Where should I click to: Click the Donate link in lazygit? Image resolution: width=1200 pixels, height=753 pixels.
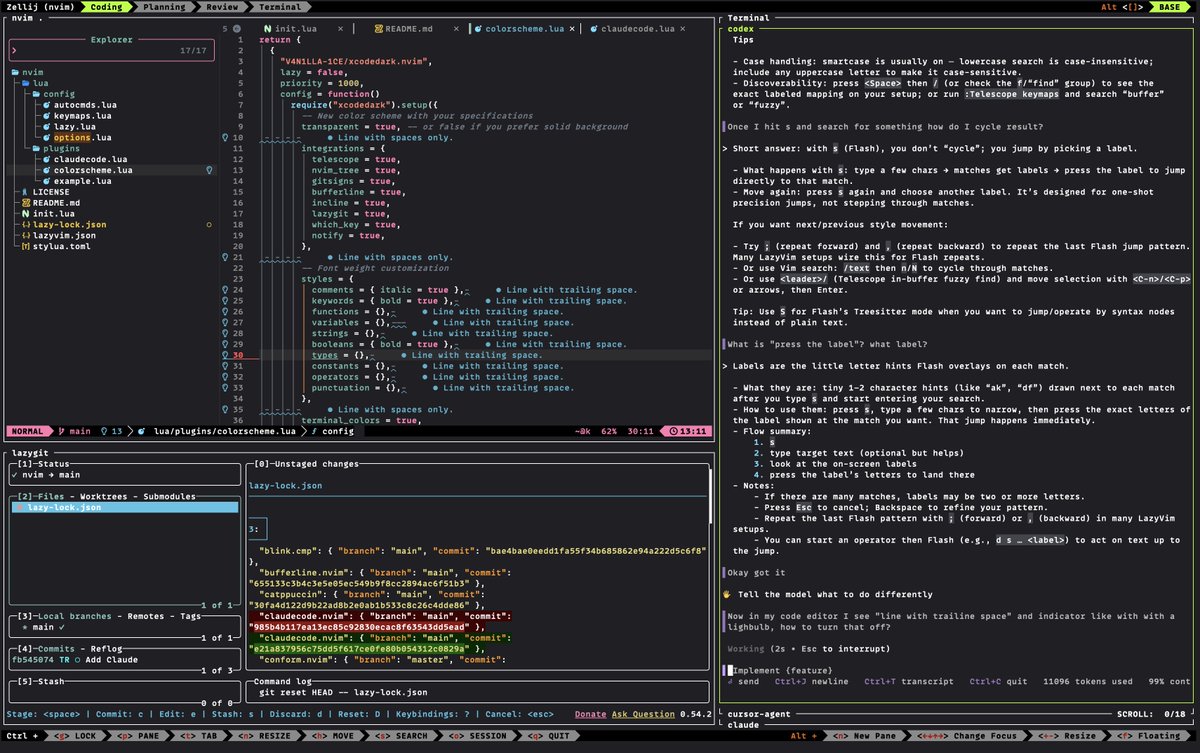[590, 714]
